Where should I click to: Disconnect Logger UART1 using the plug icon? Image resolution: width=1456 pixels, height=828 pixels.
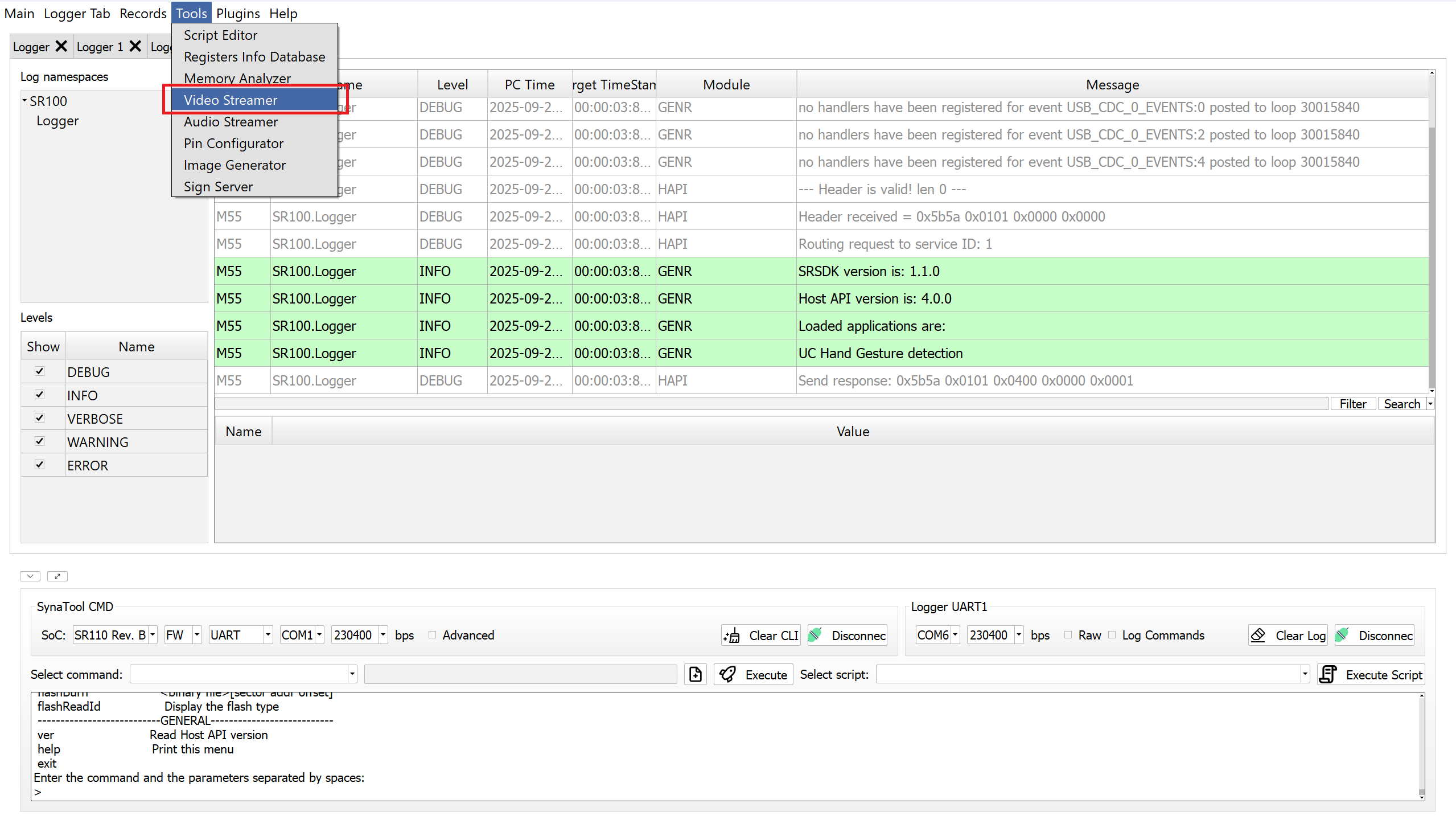1375,636
